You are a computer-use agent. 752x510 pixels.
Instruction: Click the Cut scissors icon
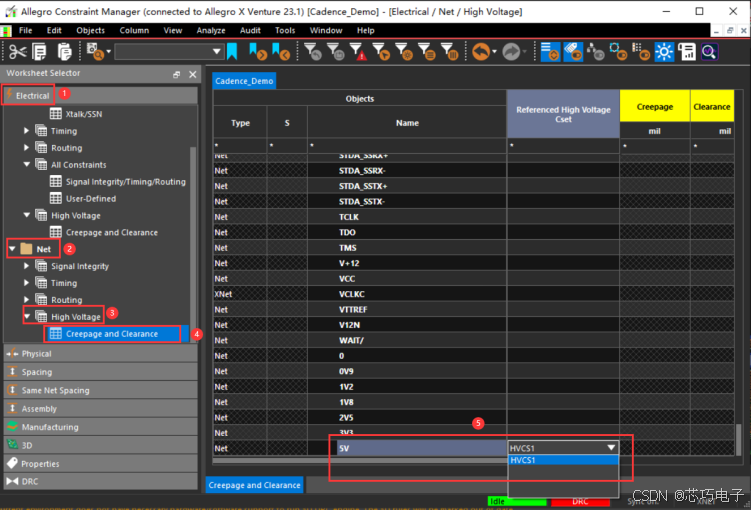(18, 51)
